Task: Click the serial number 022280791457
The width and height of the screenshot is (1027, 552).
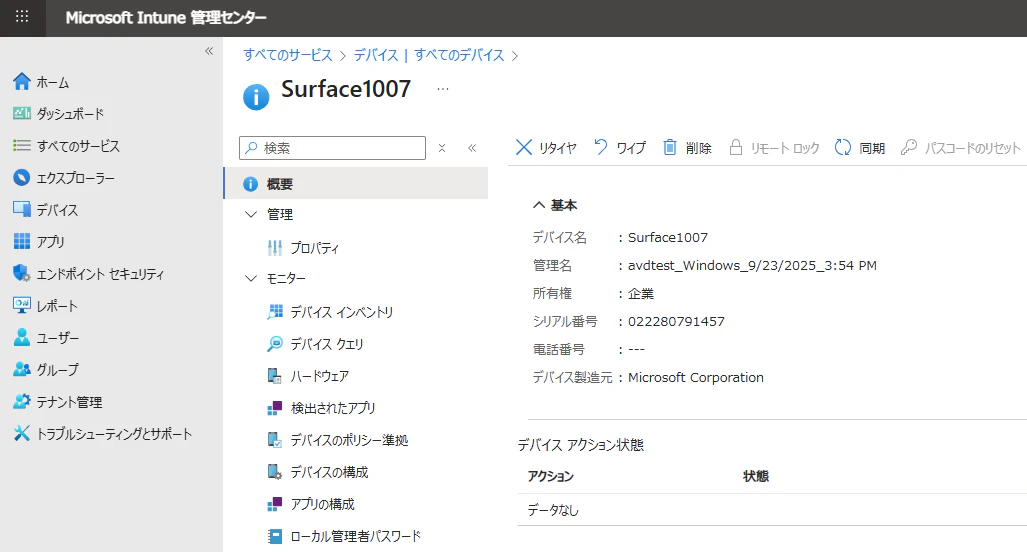Action: pyautogui.click(x=676, y=322)
